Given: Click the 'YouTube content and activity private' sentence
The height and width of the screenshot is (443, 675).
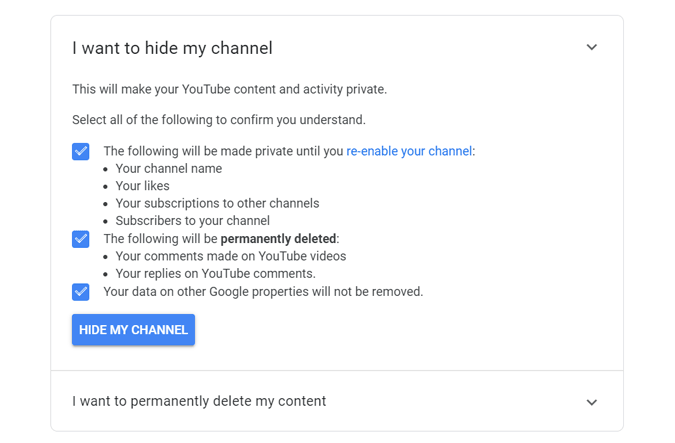Looking at the screenshot, I should [x=229, y=89].
